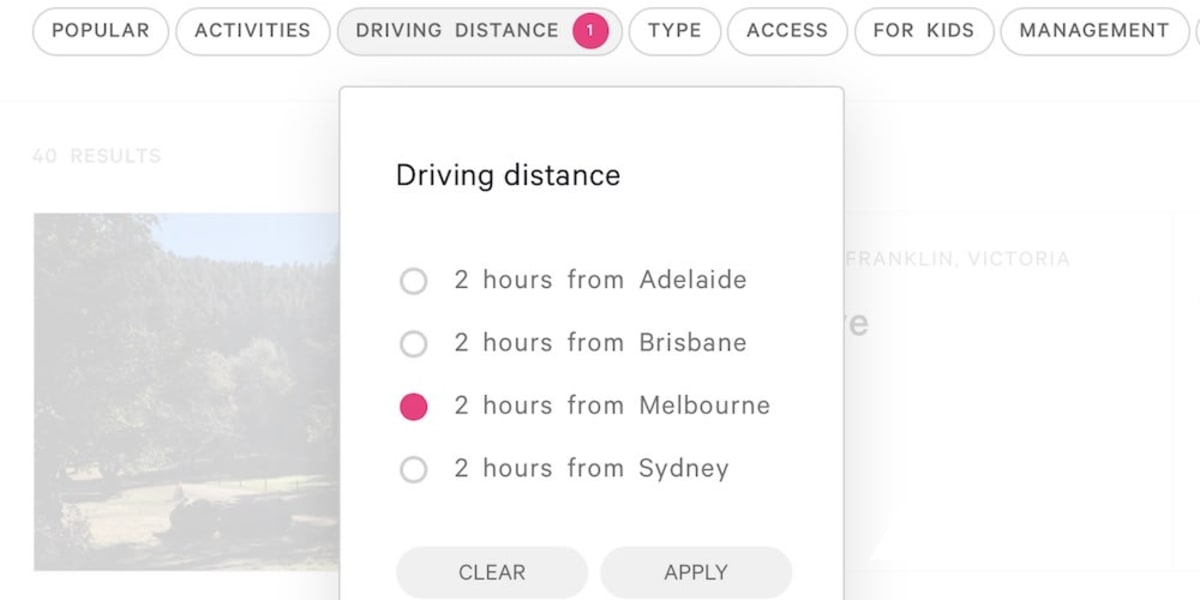Open the ACTIVITIES filter
This screenshot has width=1200, height=600.
(x=252, y=30)
